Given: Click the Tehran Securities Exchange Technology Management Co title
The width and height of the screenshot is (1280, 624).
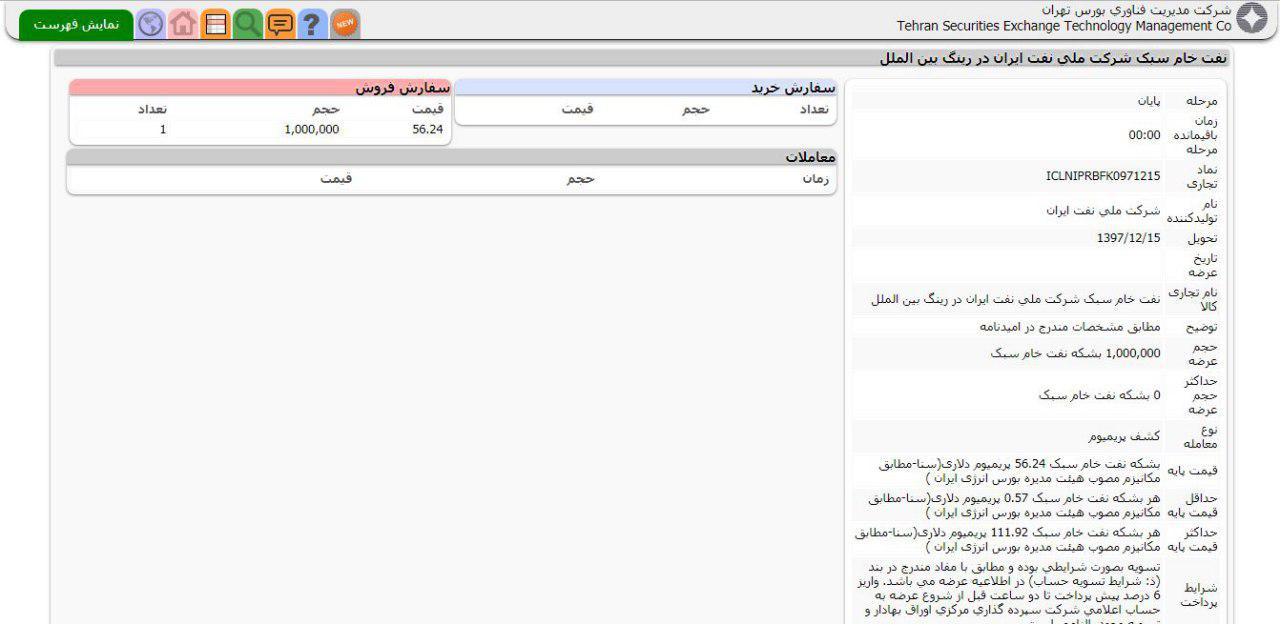Looking at the screenshot, I should click(1064, 26).
